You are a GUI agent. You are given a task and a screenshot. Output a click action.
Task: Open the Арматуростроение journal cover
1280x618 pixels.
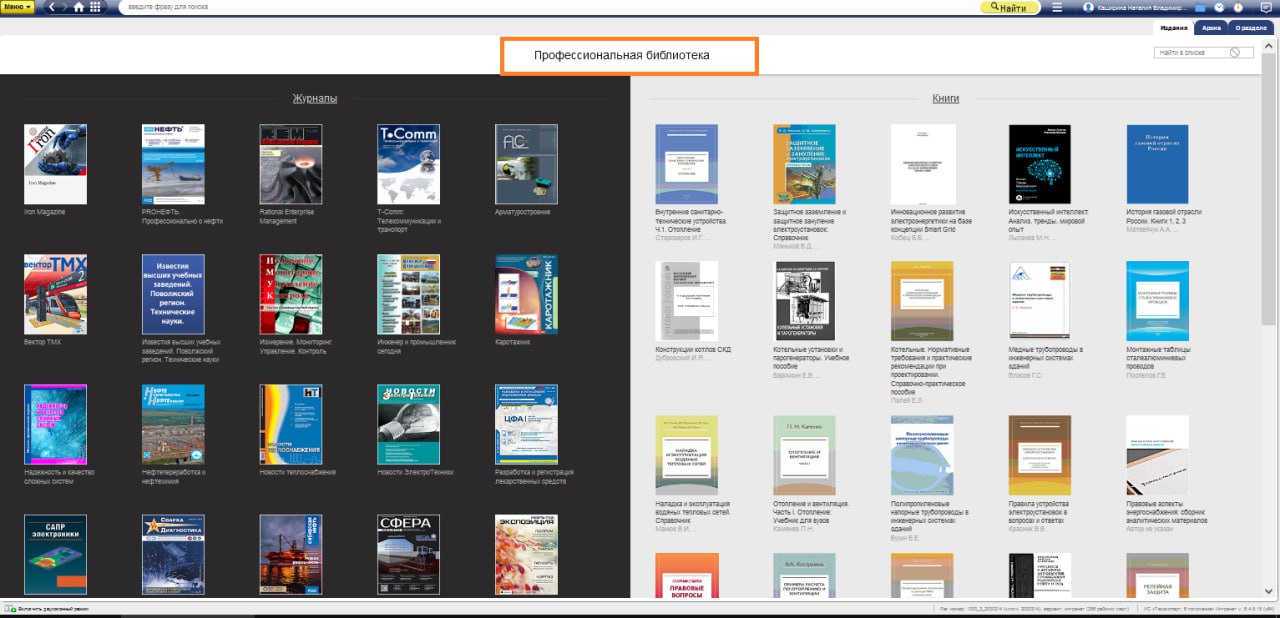click(x=527, y=164)
